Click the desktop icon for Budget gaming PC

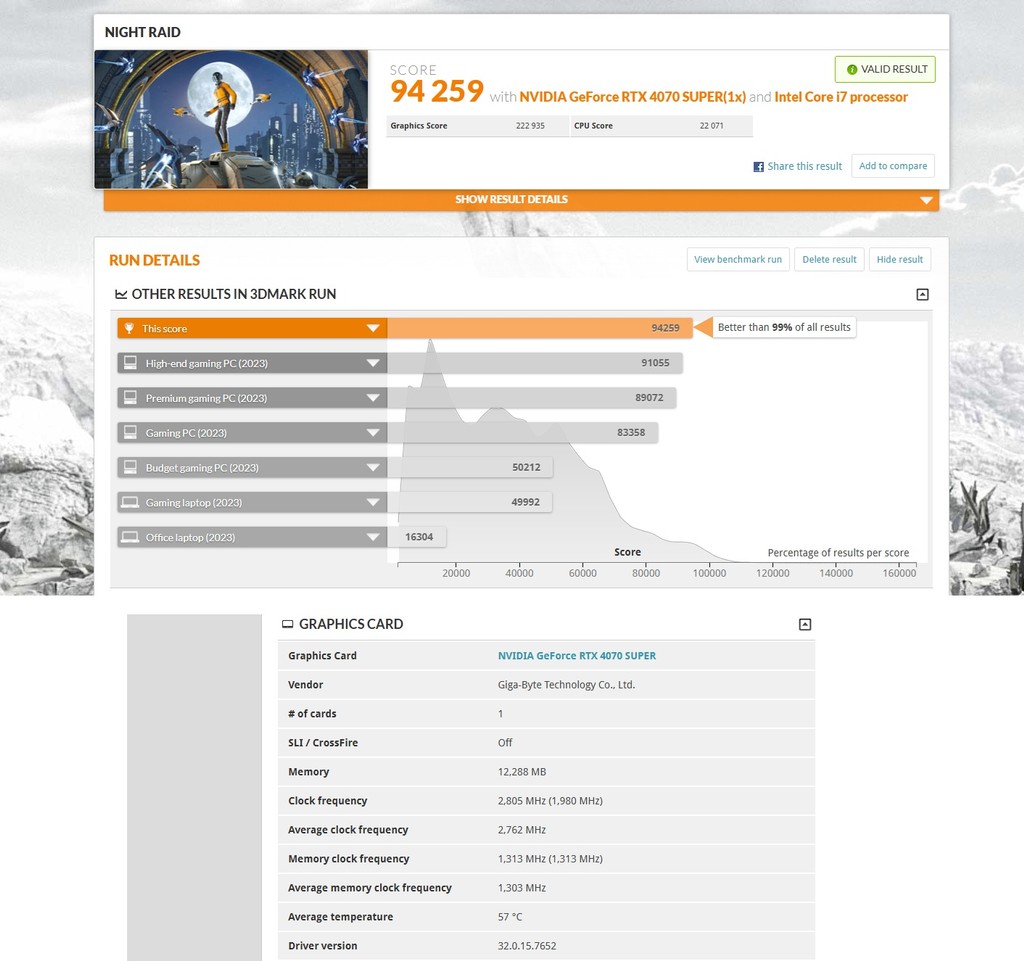tap(131, 467)
